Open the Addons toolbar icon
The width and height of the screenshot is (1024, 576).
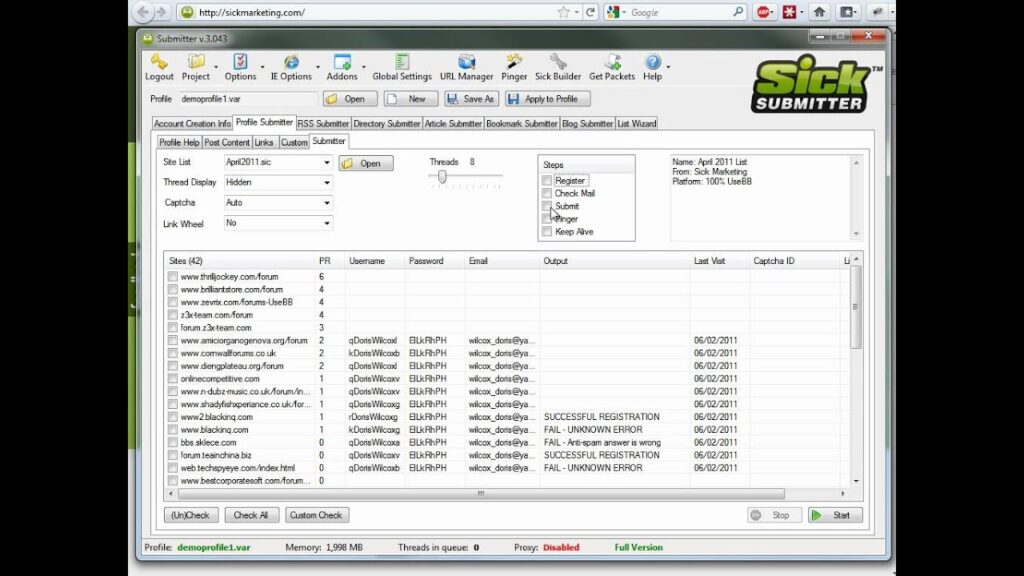tap(342, 67)
